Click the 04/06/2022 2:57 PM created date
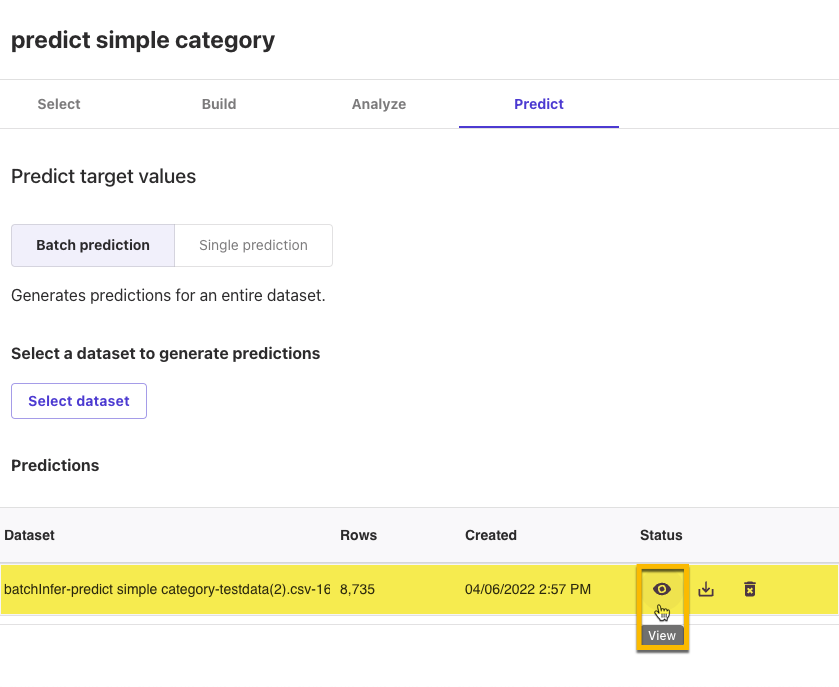The image size is (839, 687). coord(528,589)
